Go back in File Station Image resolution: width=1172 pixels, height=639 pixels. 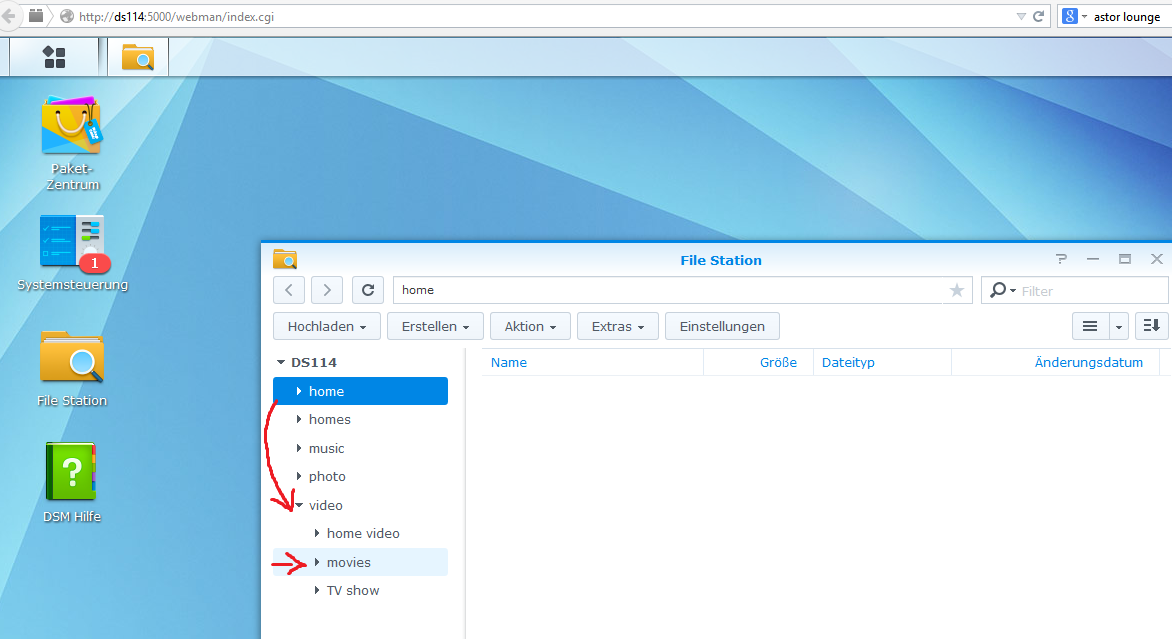tap(289, 290)
